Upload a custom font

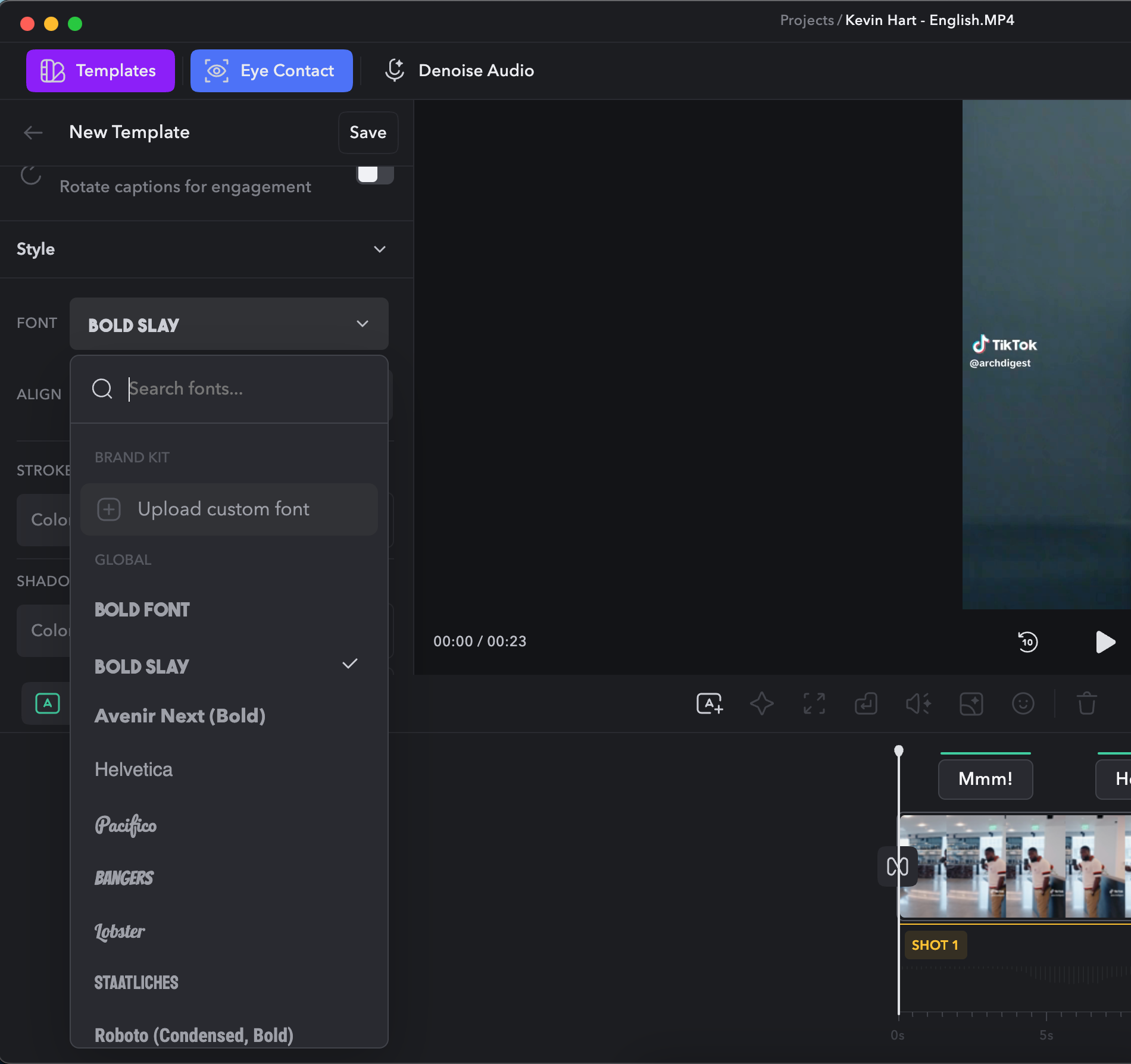(229, 509)
